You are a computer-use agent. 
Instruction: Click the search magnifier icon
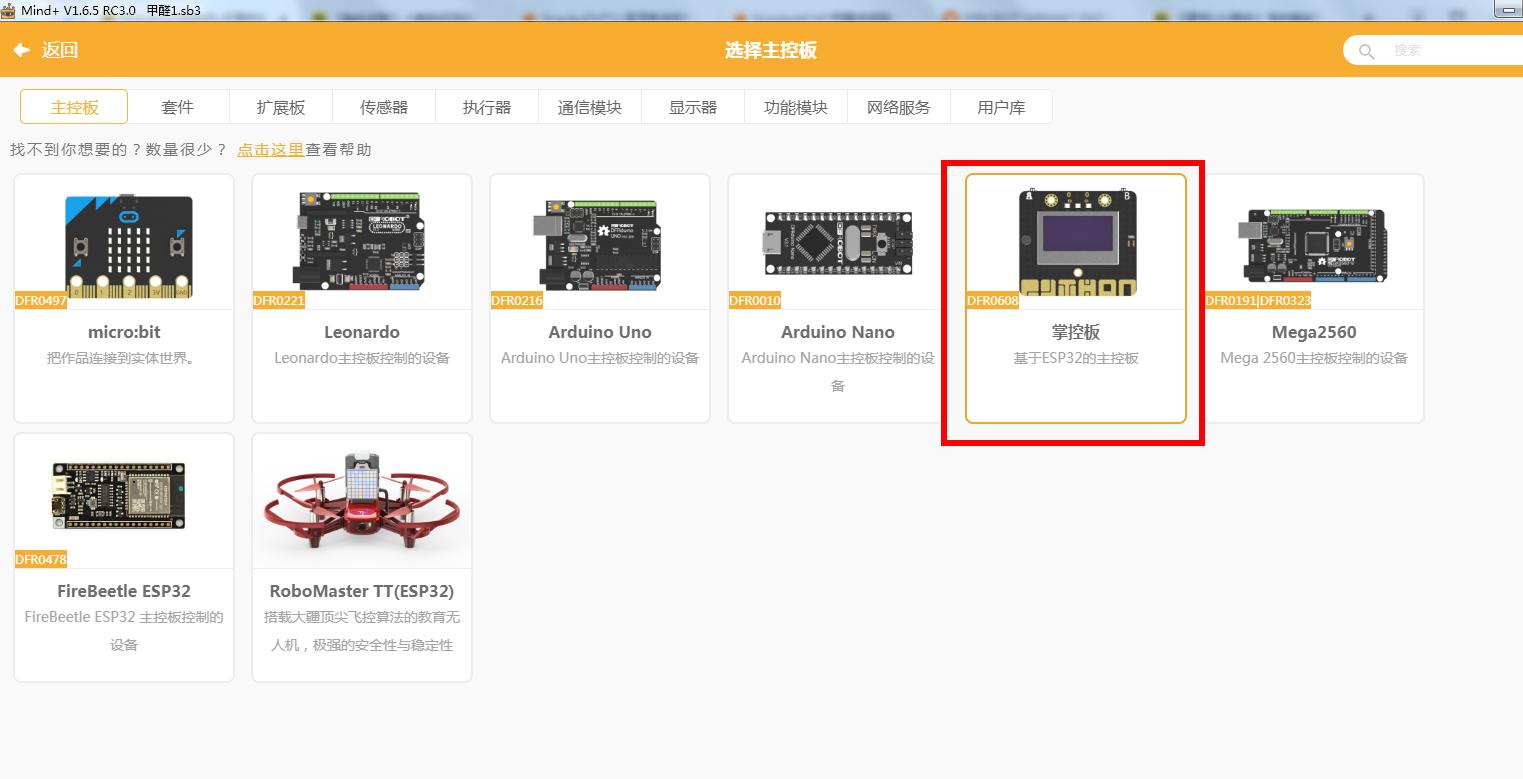pyautogui.click(x=1366, y=51)
